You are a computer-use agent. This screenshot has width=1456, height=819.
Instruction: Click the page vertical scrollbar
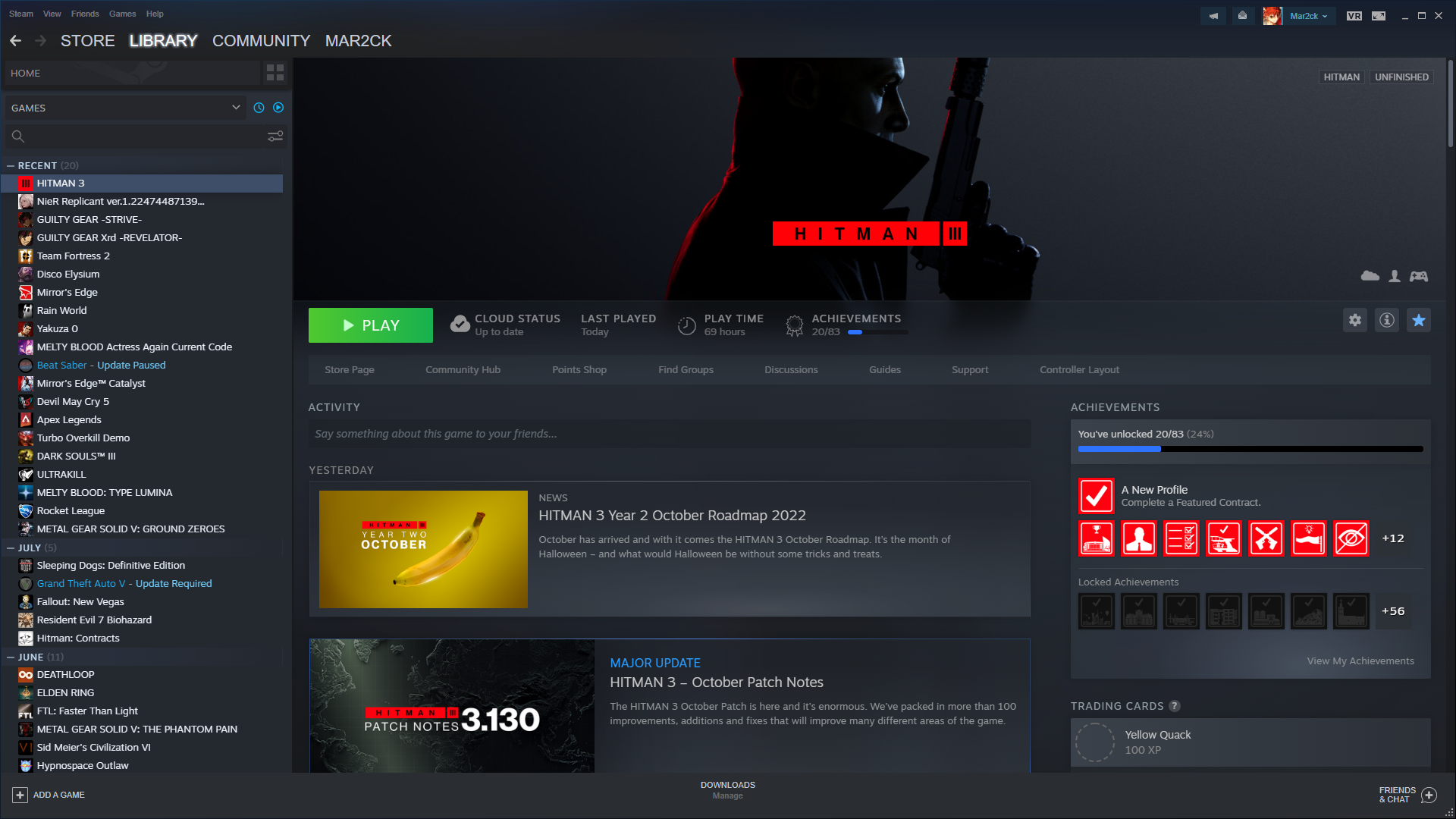(x=1450, y=103)
